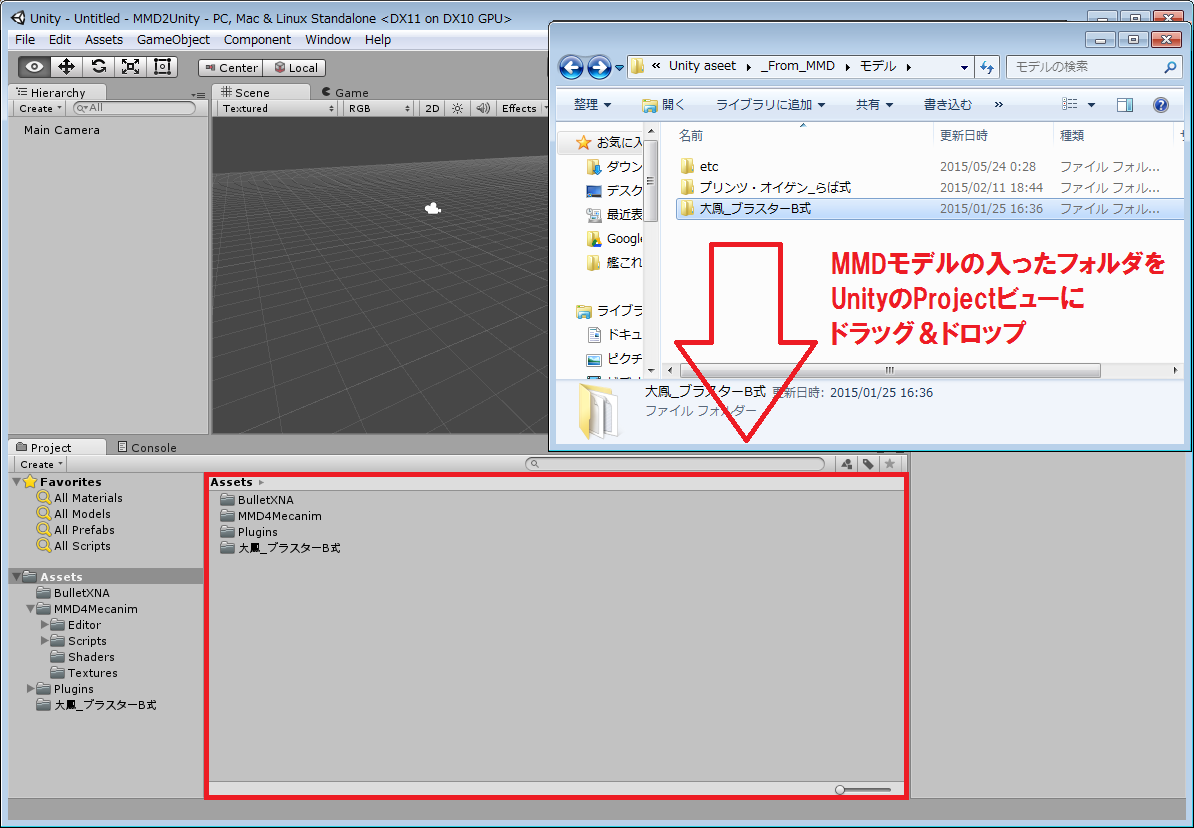The image size is (1194, 828).
Task: Toggle Scene lighting sun icon
Action: point(457,109)
